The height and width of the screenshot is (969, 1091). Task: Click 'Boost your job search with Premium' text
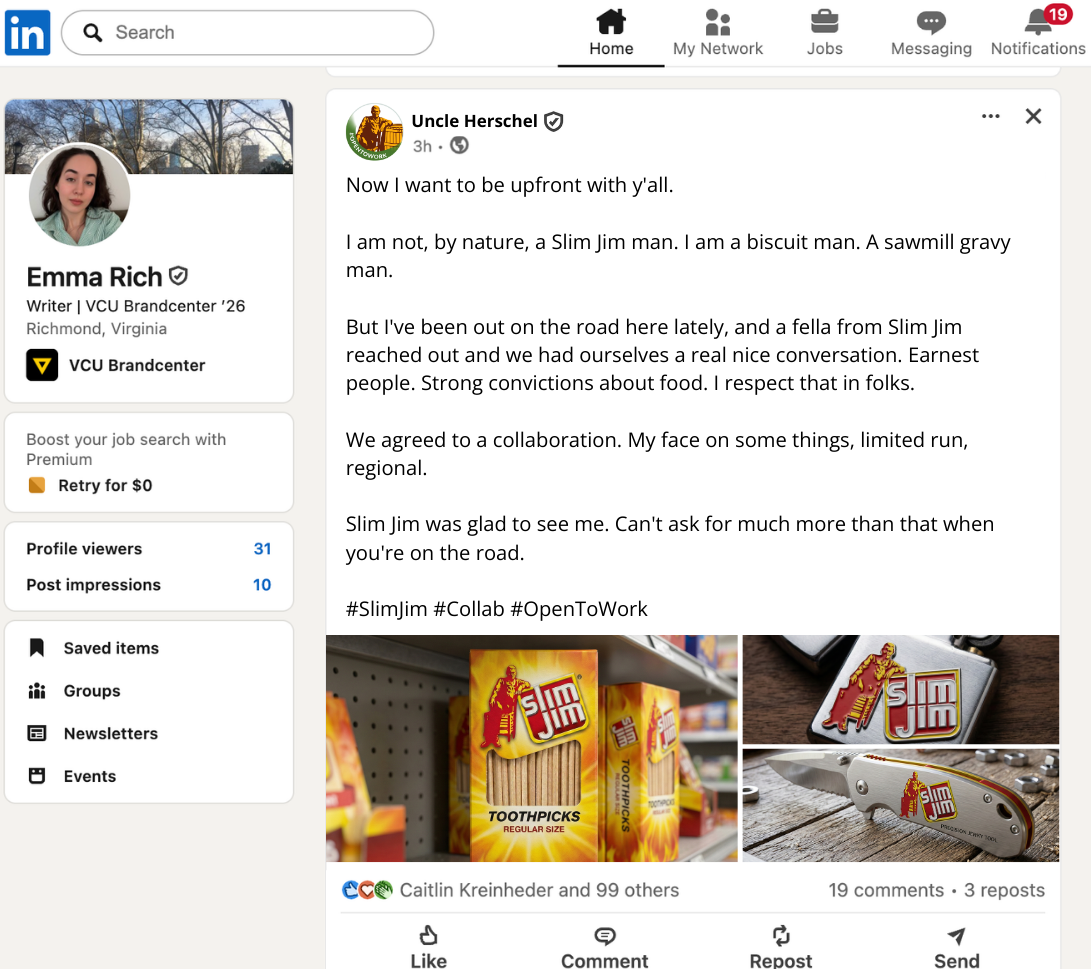click(126, 449)
